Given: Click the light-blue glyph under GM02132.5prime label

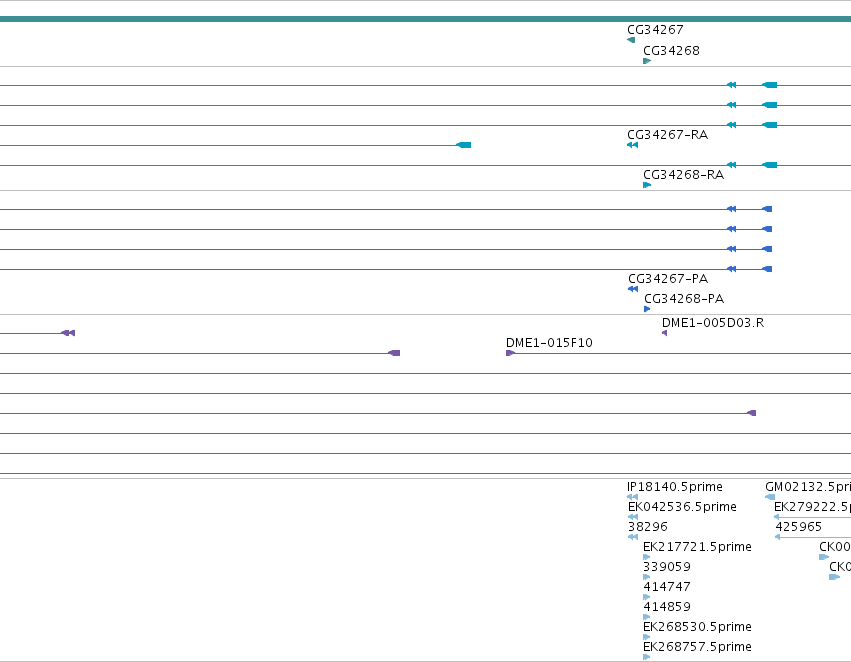Looking at the screenshot, I should [x=770, y=496].
